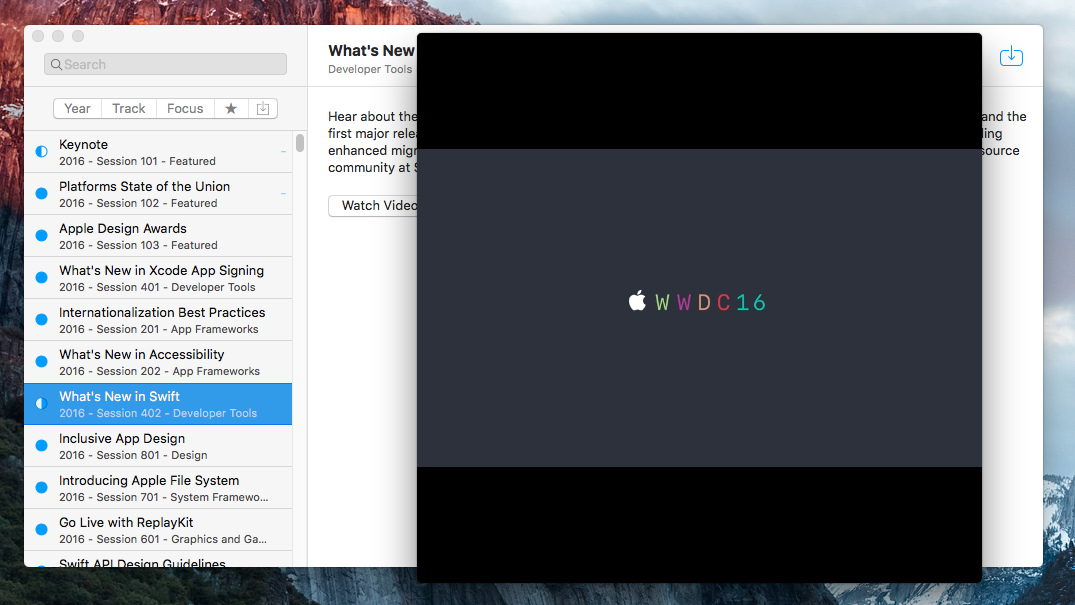Click the unwatched dot beside Platforms State of the Union
Screen dimensions: 1075x605
[x=41, y=194]
